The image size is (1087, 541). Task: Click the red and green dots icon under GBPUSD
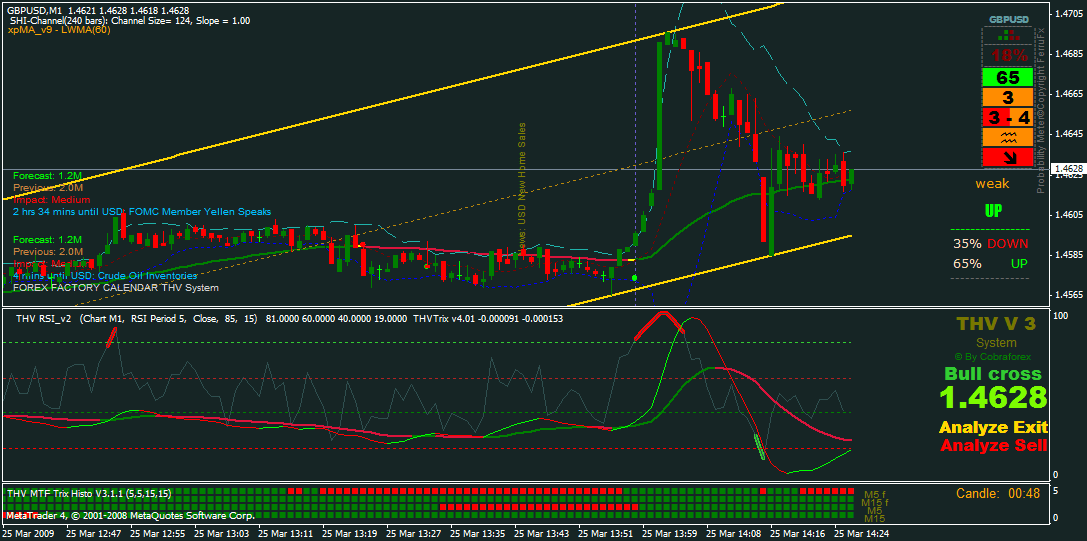tap(1007, 36)
